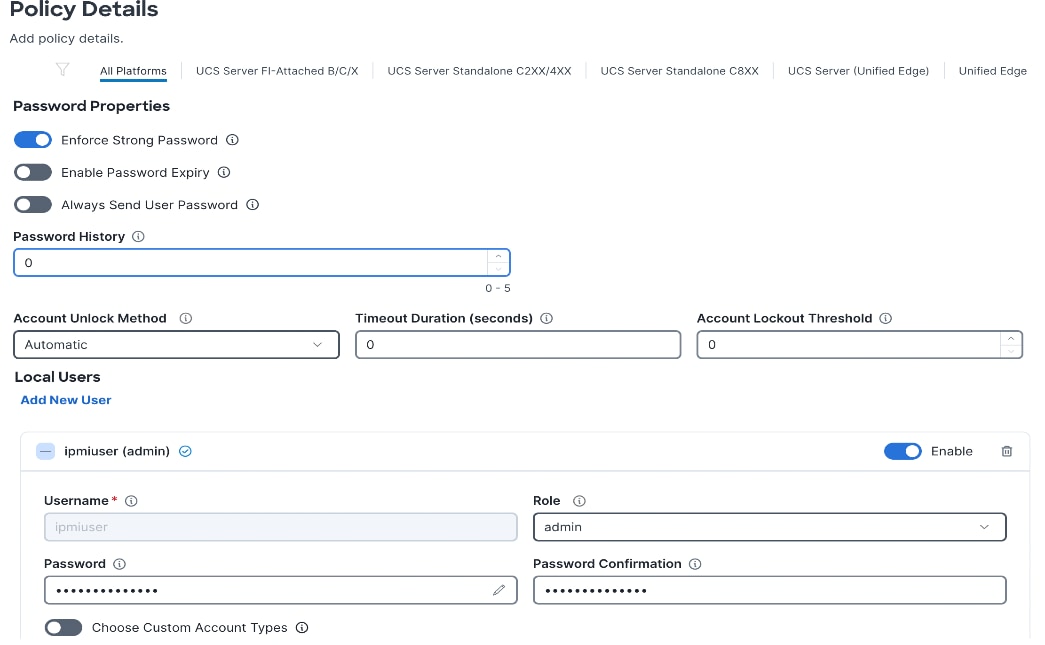Open info tooltip for Always Send User Password

pyautogui.click(x=253, y=205)
